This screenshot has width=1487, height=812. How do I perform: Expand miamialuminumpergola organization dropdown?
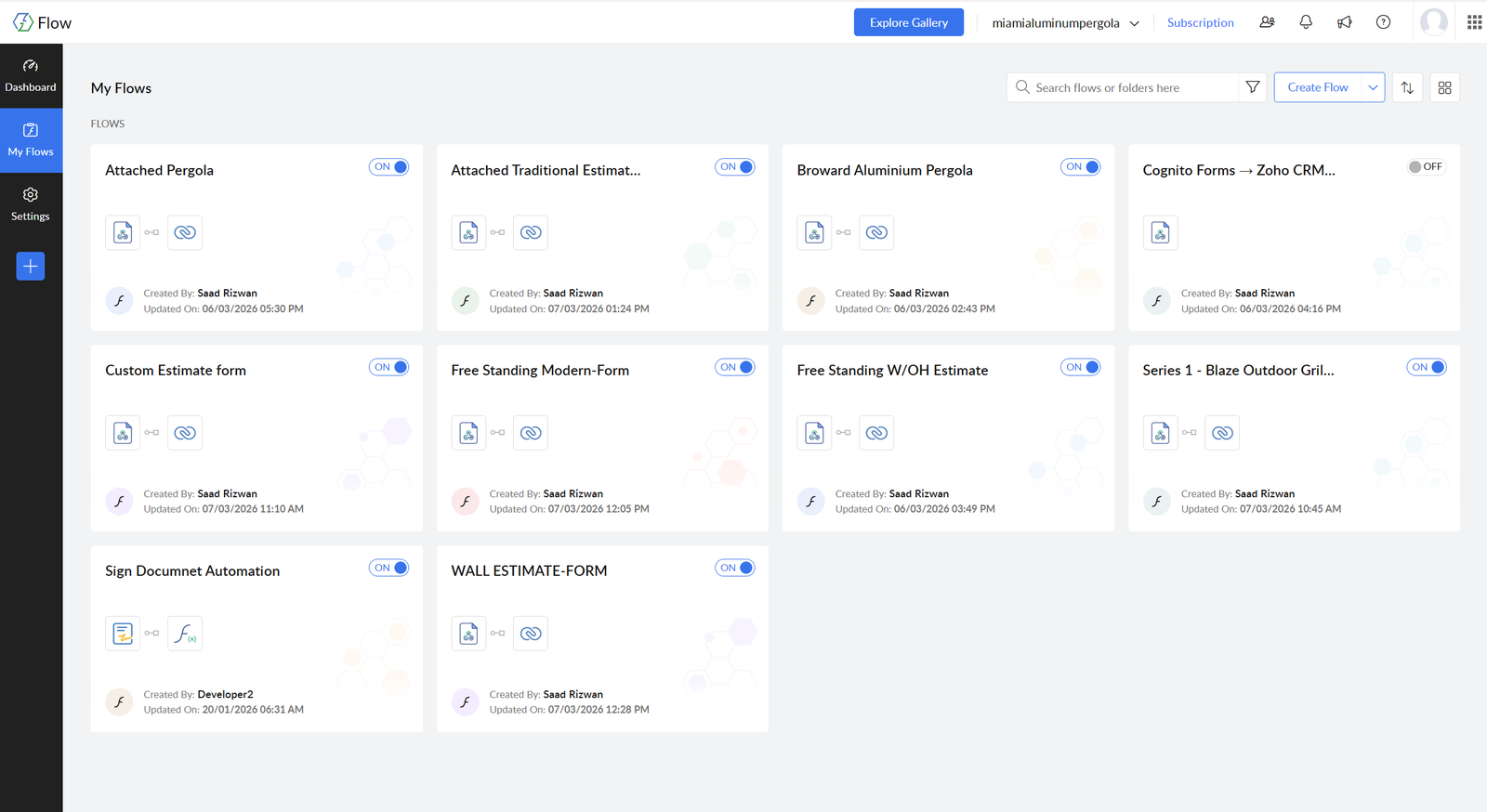[1065, 23]
